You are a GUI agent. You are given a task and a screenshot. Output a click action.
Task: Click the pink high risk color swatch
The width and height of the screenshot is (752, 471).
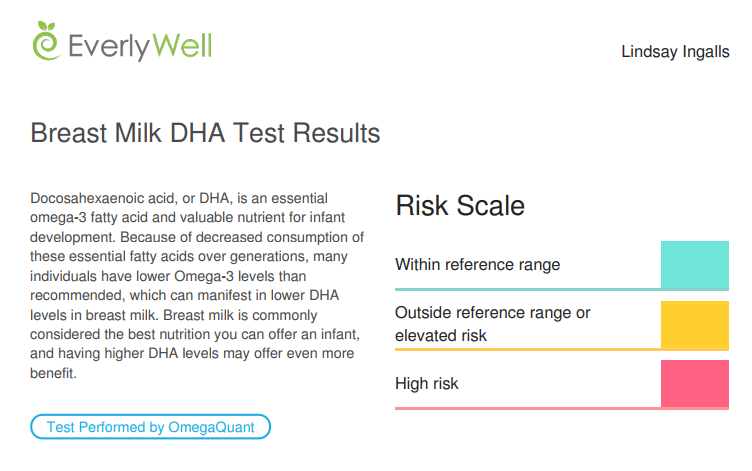[x=694, y=383]
